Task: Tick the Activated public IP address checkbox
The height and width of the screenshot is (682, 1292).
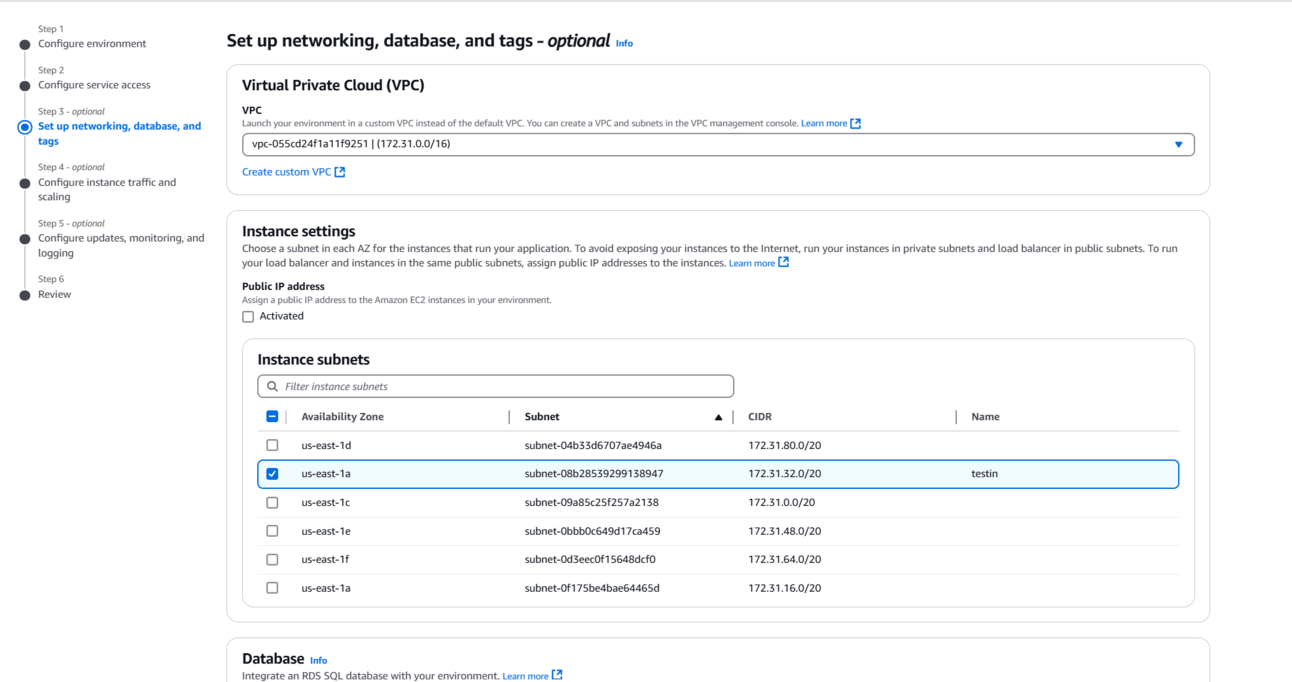Action: pos(248,317)
